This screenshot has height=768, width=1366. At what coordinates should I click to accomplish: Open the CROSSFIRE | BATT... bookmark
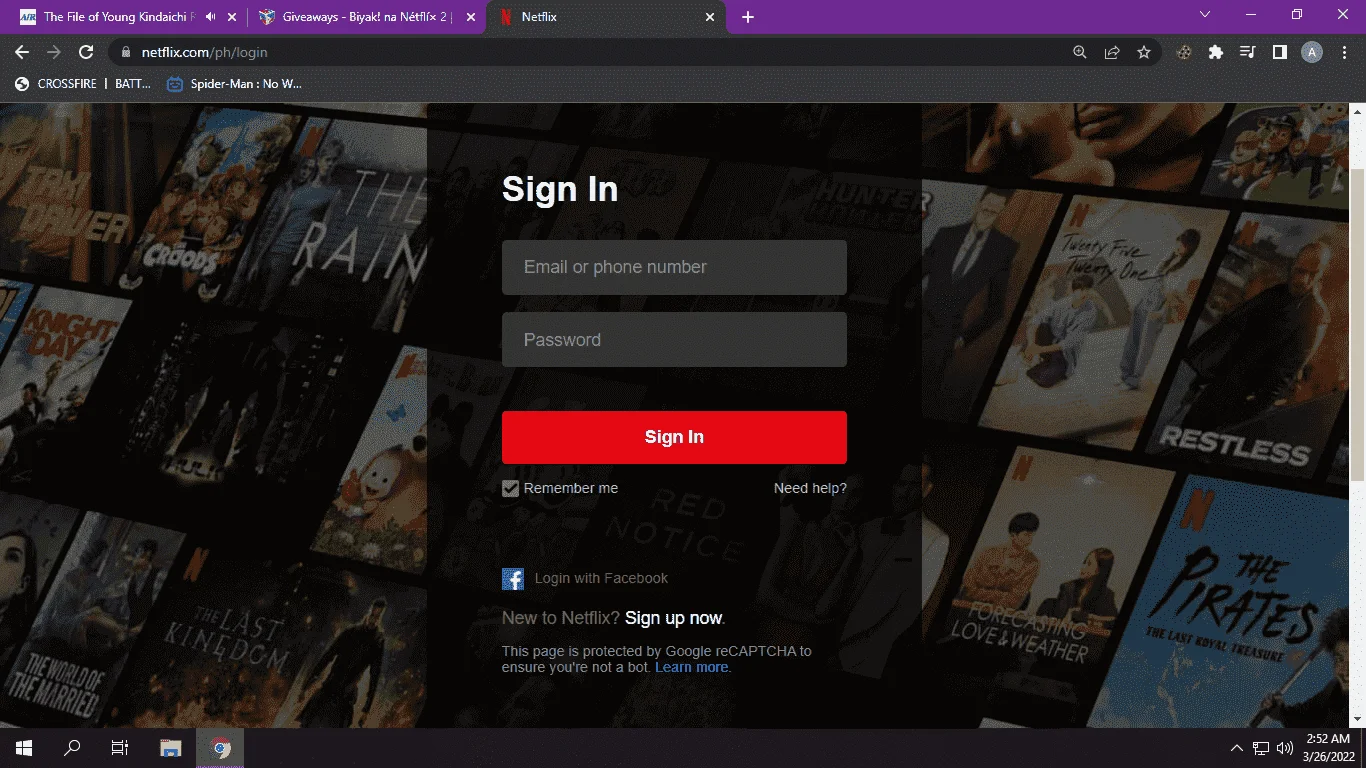pos(83,84)
